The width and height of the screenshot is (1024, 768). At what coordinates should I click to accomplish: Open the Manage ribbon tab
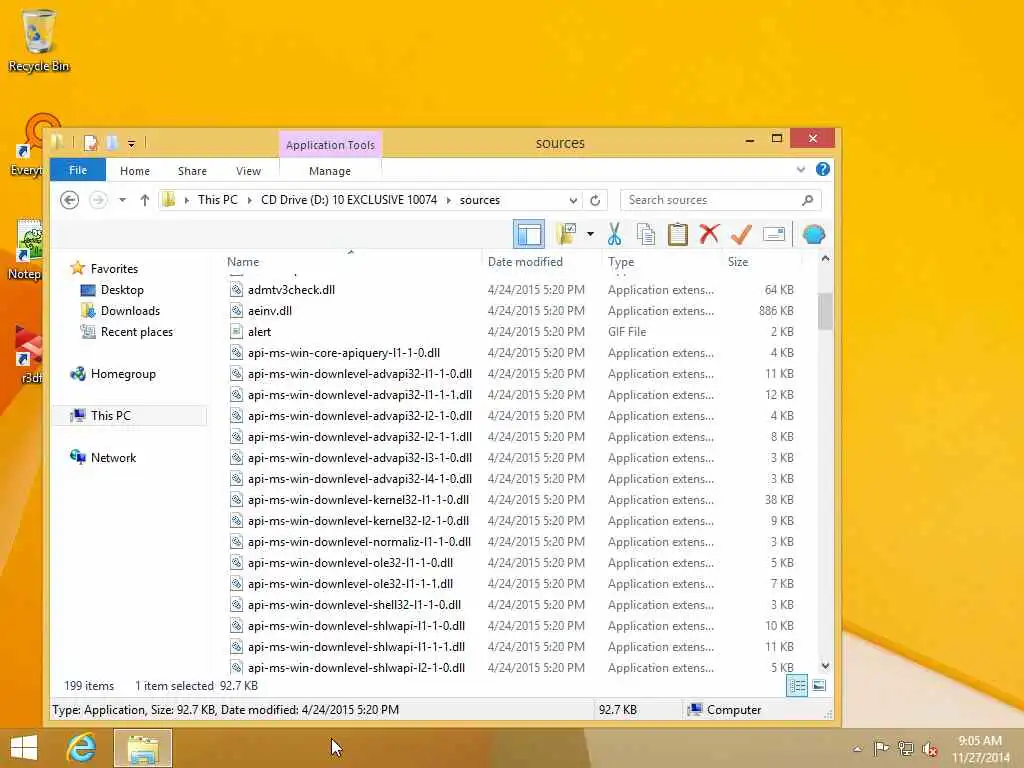pos(330,170)
